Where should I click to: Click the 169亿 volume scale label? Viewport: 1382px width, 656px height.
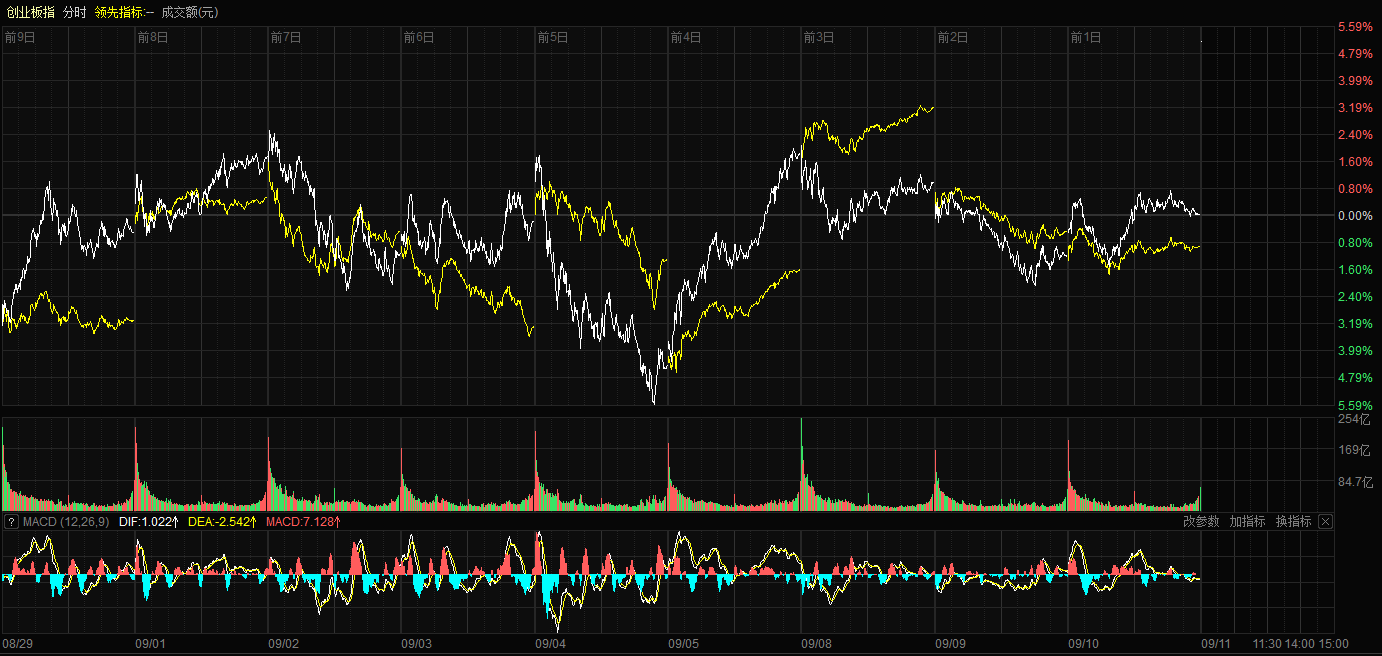click(x=1352, y=451)
